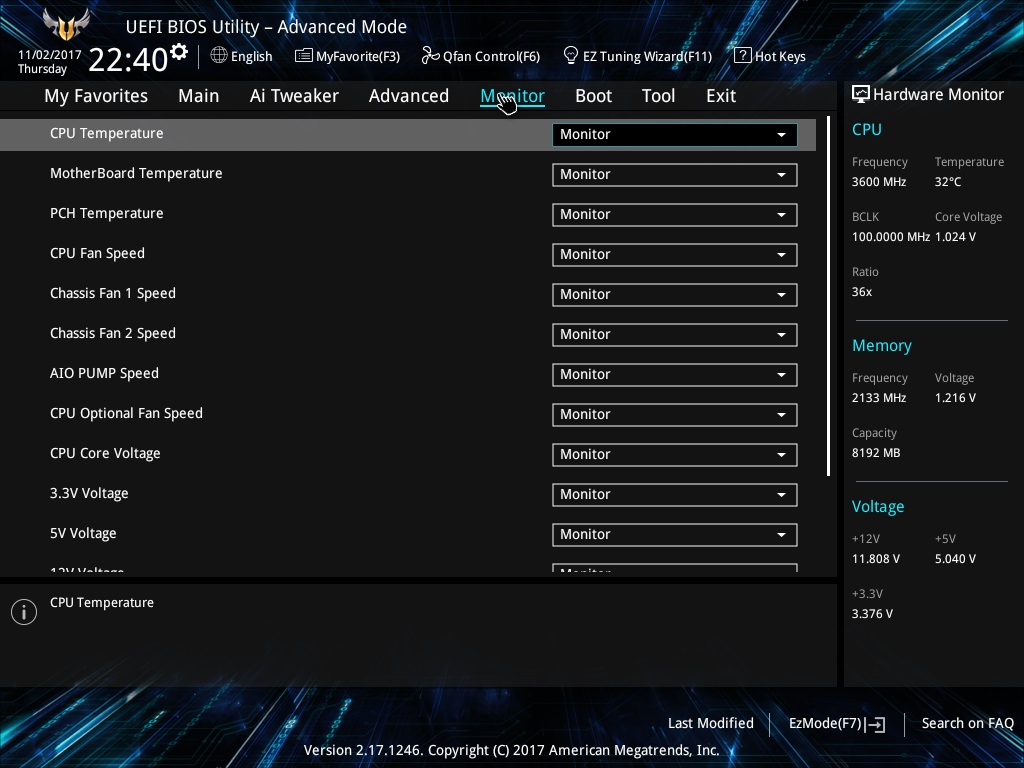Select the CPU Core Voltage label
Screen dimensions: 1024x768
(105, 453)
